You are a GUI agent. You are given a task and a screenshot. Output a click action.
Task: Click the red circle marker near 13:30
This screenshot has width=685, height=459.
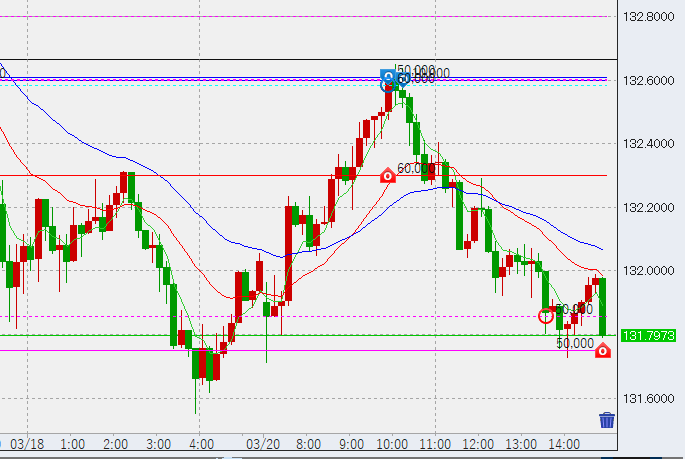[x=546, y=316]
